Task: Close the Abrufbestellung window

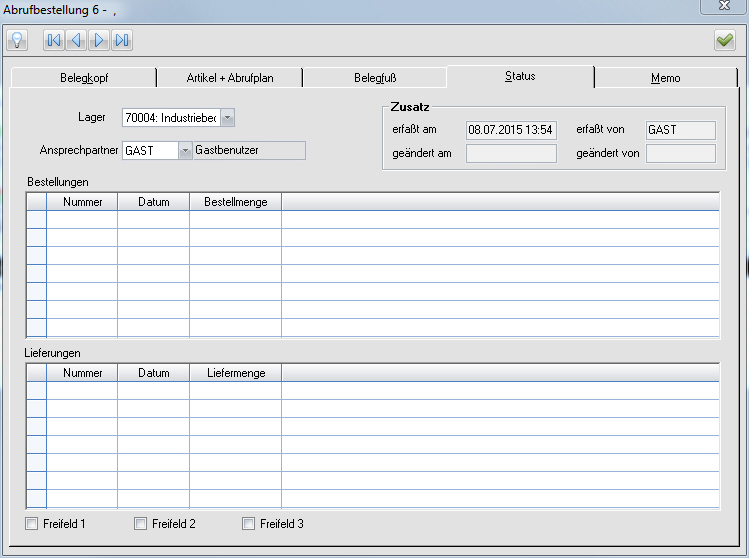Action: (722, 8)
